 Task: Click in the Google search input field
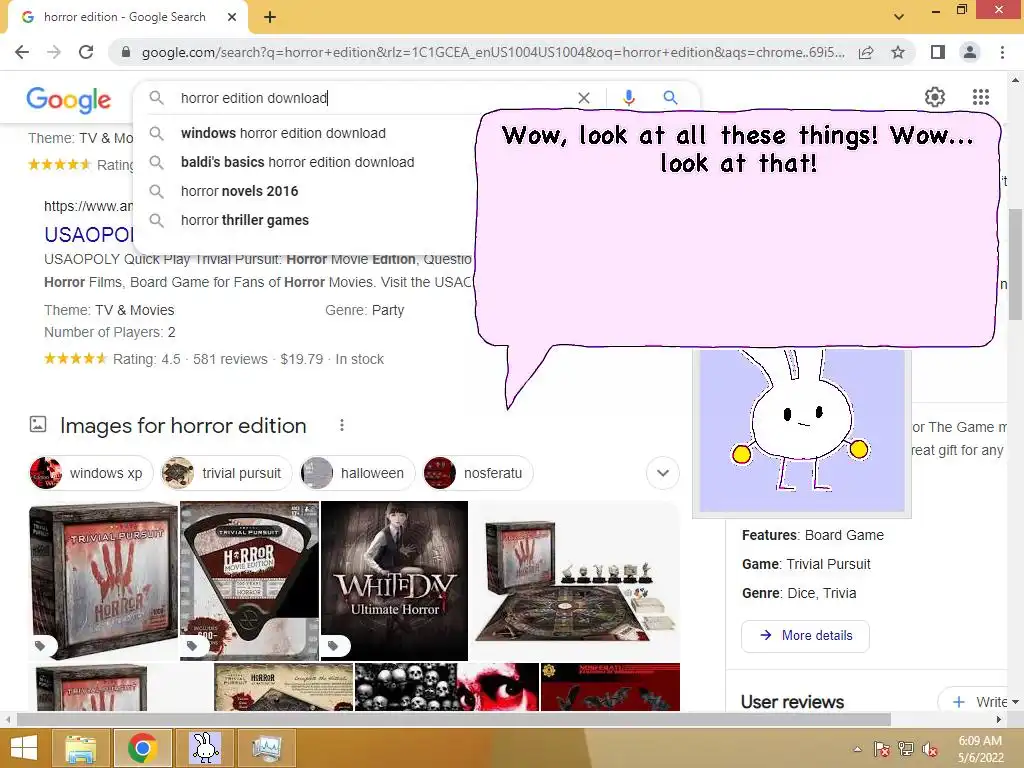(x=372, y=98)
